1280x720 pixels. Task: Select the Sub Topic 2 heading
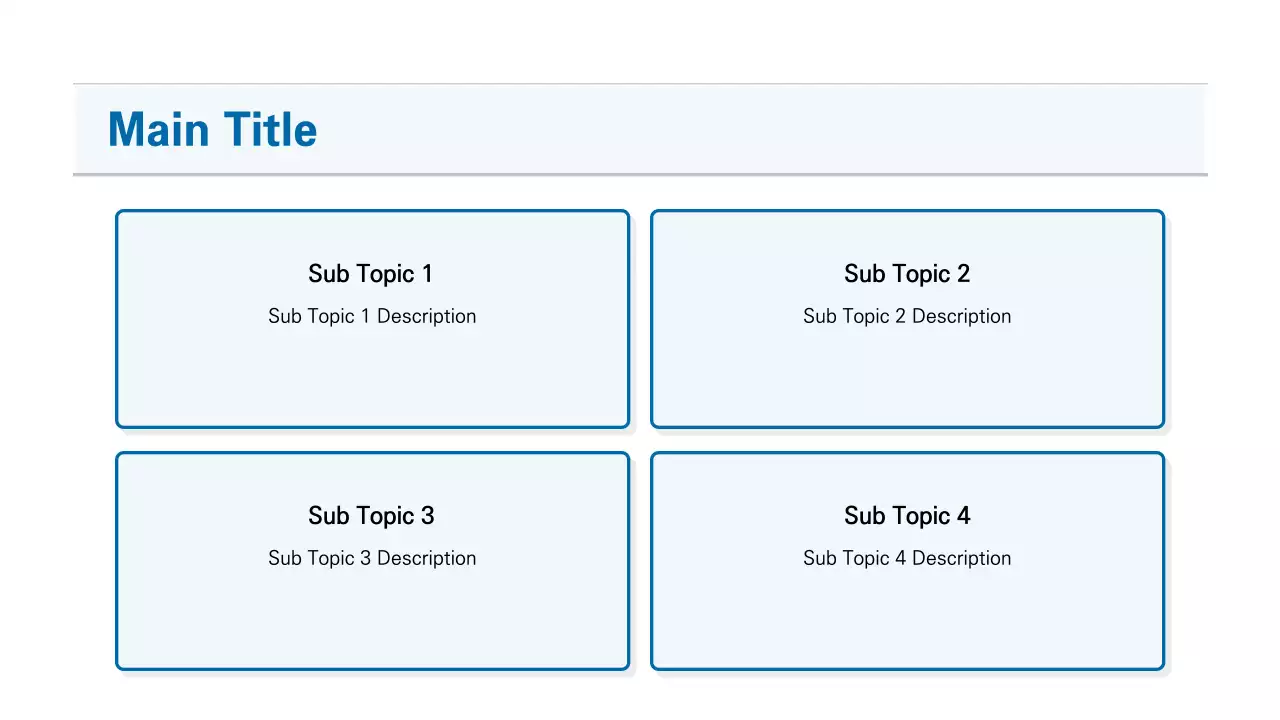coord(907,274)
